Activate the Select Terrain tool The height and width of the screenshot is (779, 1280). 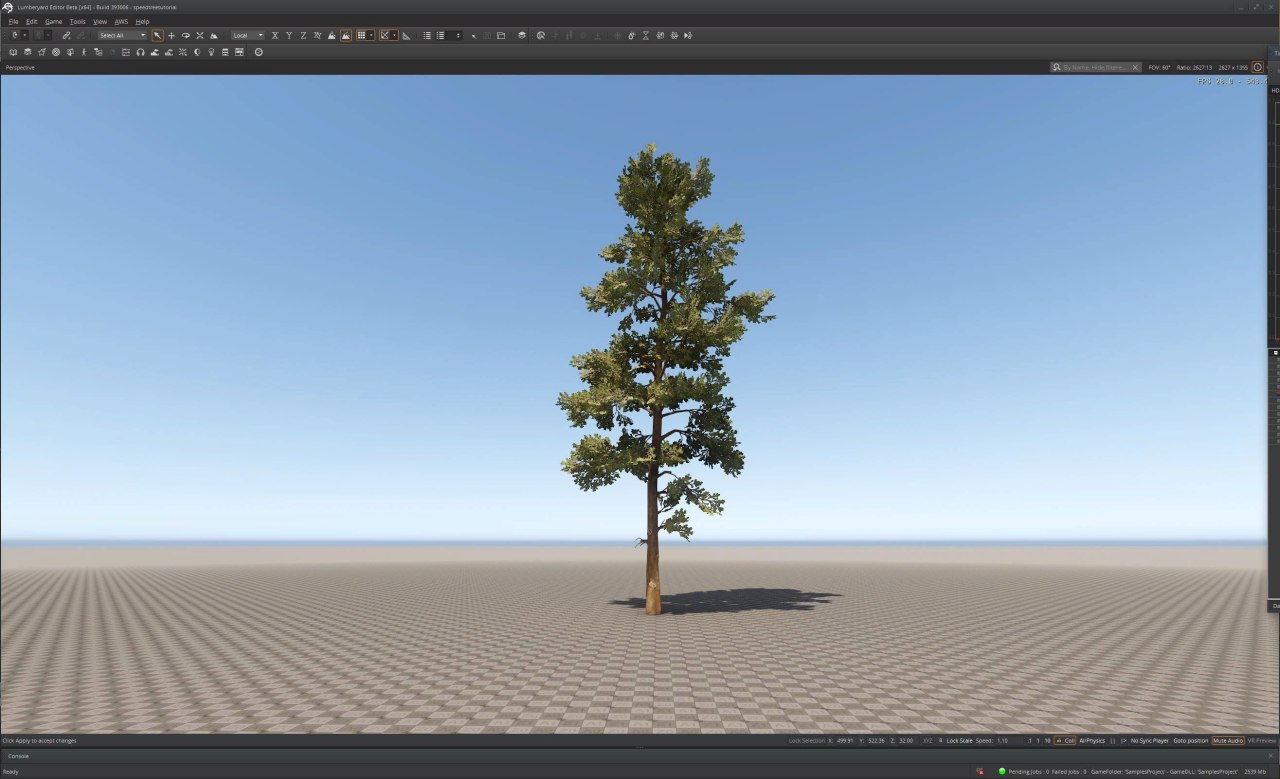[213, 35]
